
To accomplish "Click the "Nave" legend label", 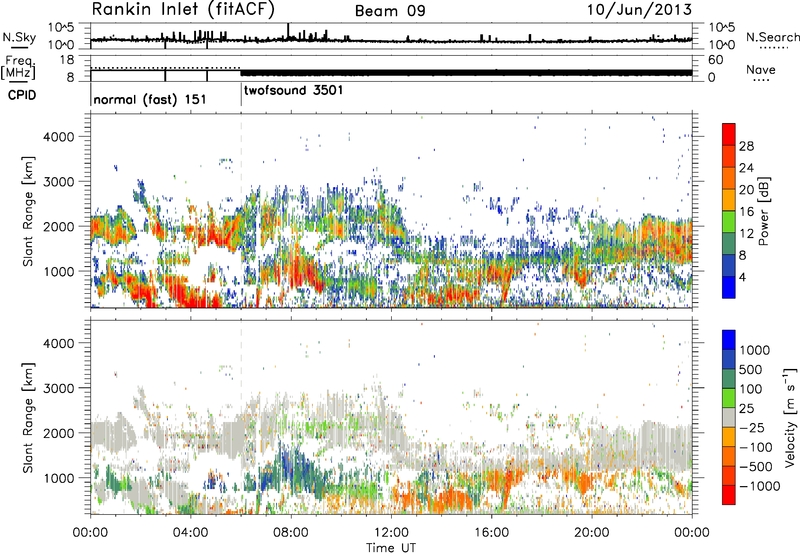I will (761, 69).
